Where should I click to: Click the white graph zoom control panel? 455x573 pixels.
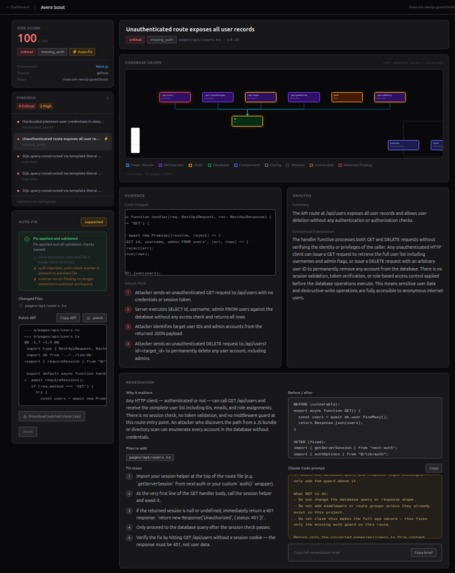pos(135,140)
